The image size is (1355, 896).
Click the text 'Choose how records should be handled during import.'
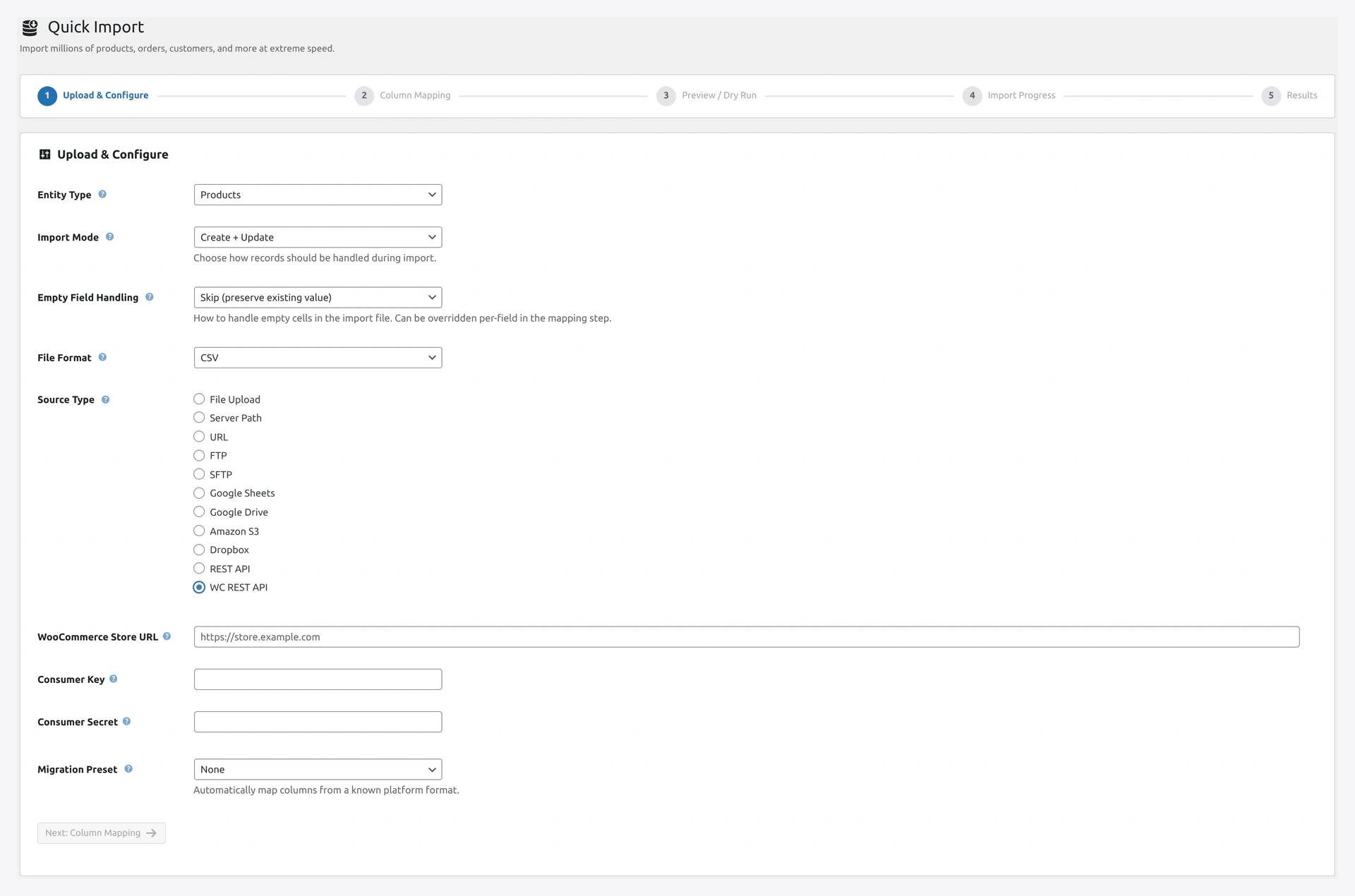(315, 258)
